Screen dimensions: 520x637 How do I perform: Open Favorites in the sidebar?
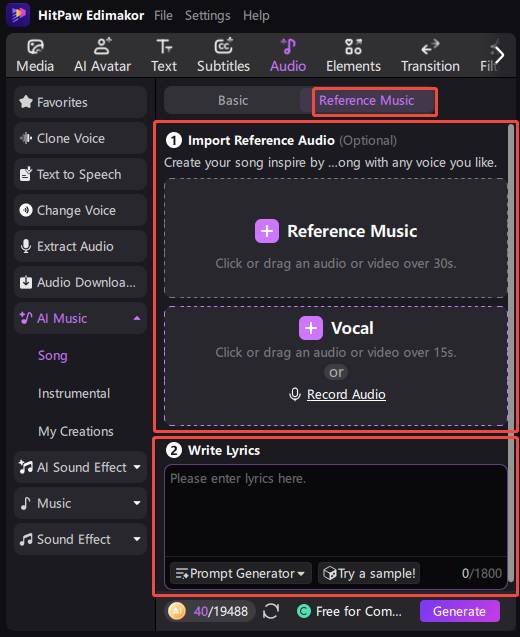pos(80,102)
